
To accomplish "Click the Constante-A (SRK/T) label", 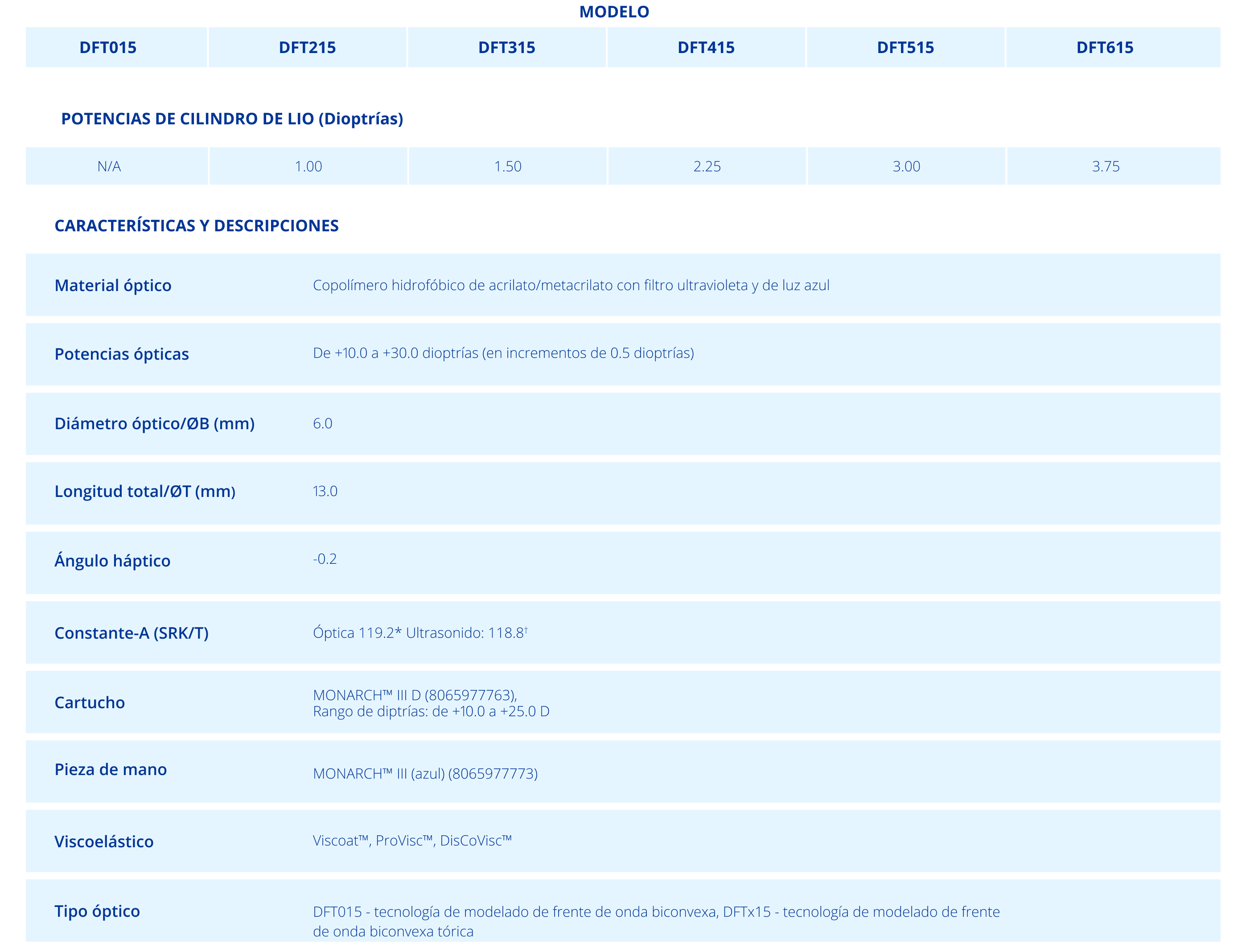I will point(132,633).
